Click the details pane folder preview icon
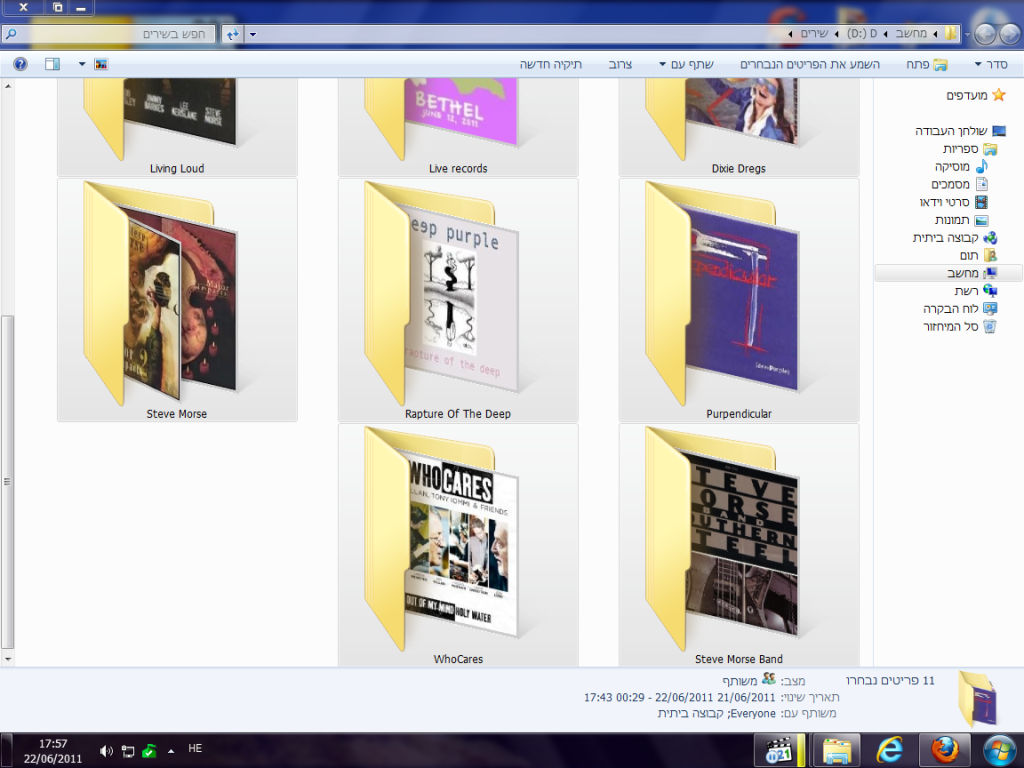 980,698
